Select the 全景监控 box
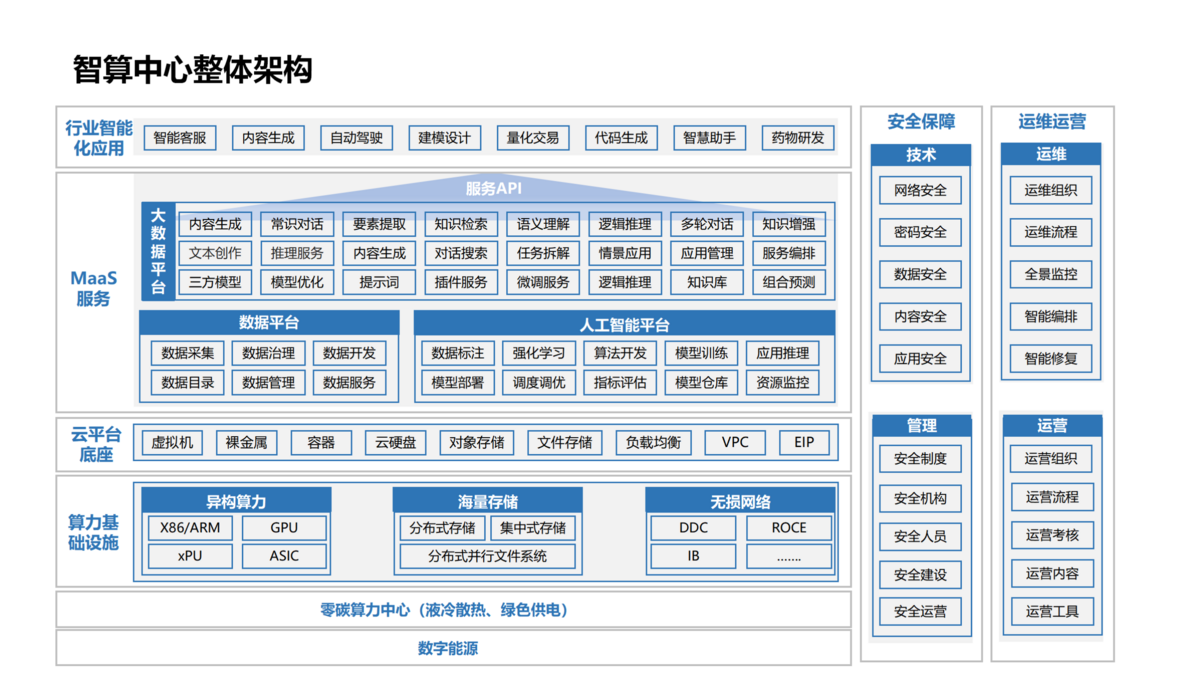Viewport: 1200px width, 675px height. [1051, 274]
